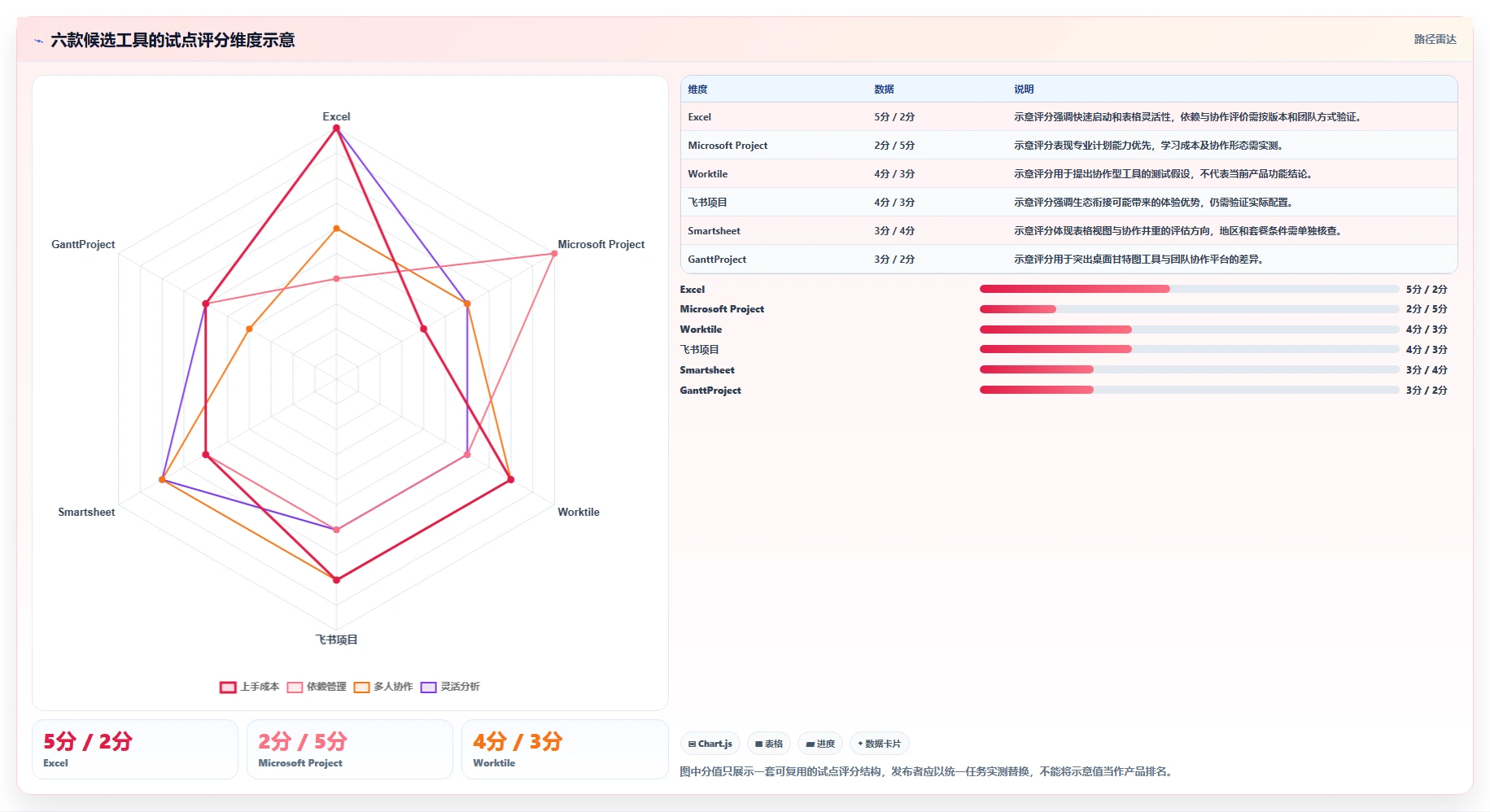Select the Microsoft Project table row name

(728, 146)
